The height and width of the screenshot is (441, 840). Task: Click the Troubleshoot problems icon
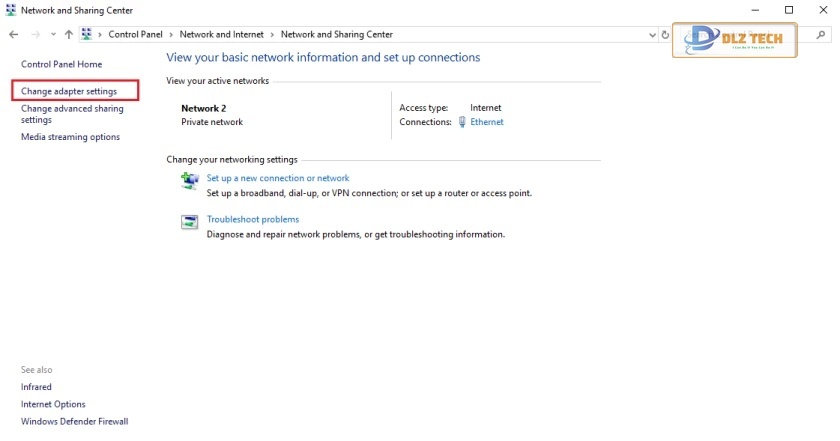[x=190, y=222]
